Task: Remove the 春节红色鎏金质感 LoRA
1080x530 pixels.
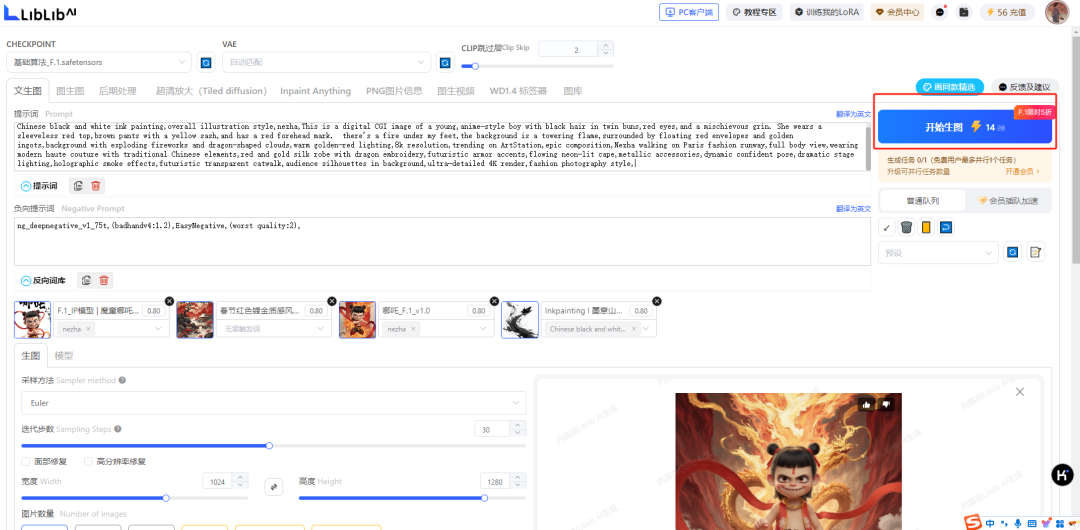Action: point(332,301)
